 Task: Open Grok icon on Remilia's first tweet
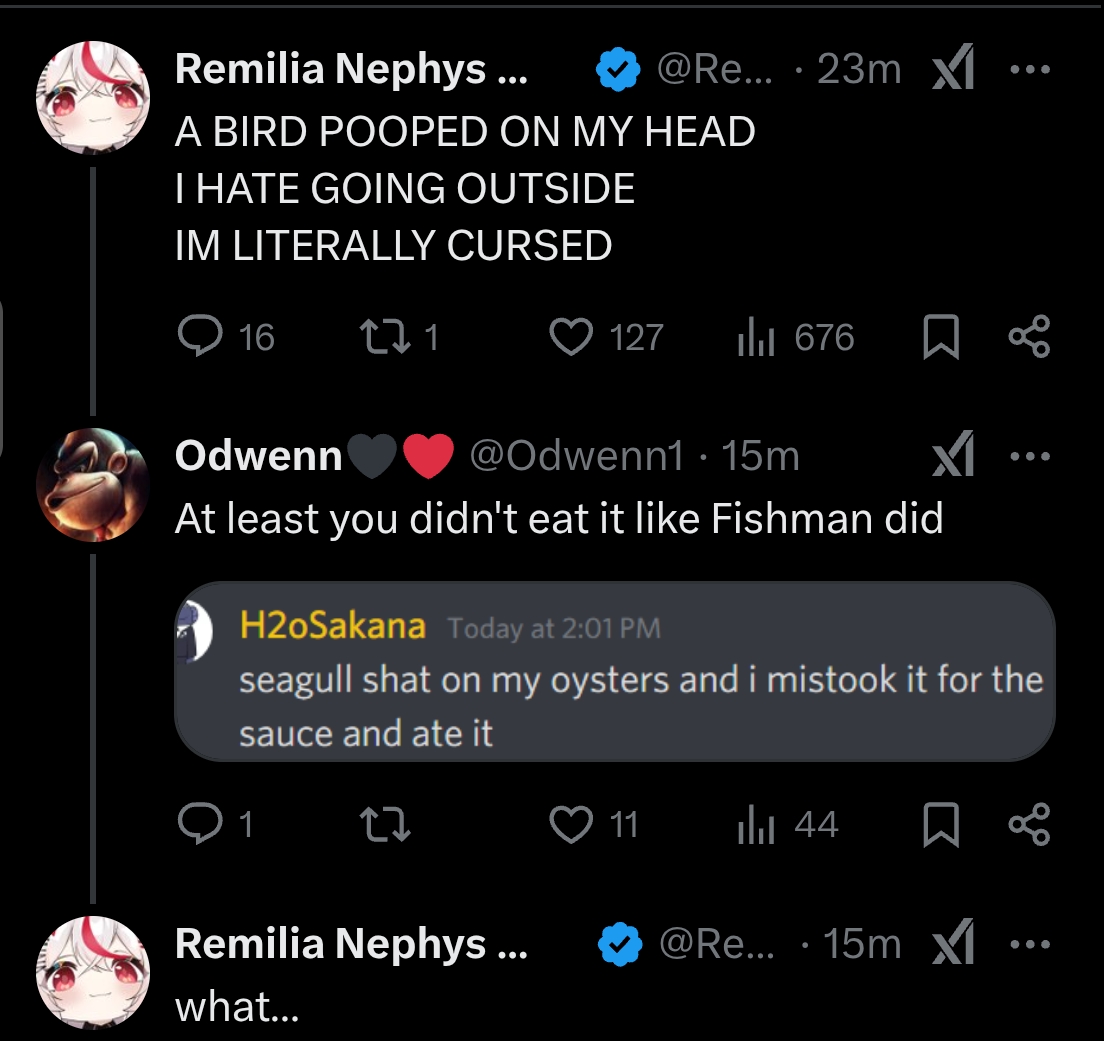tap(953, 70)
